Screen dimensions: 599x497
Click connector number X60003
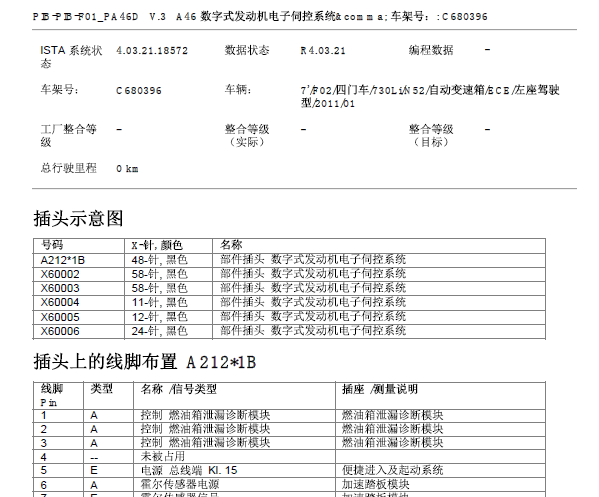click(x=60, y=288)
